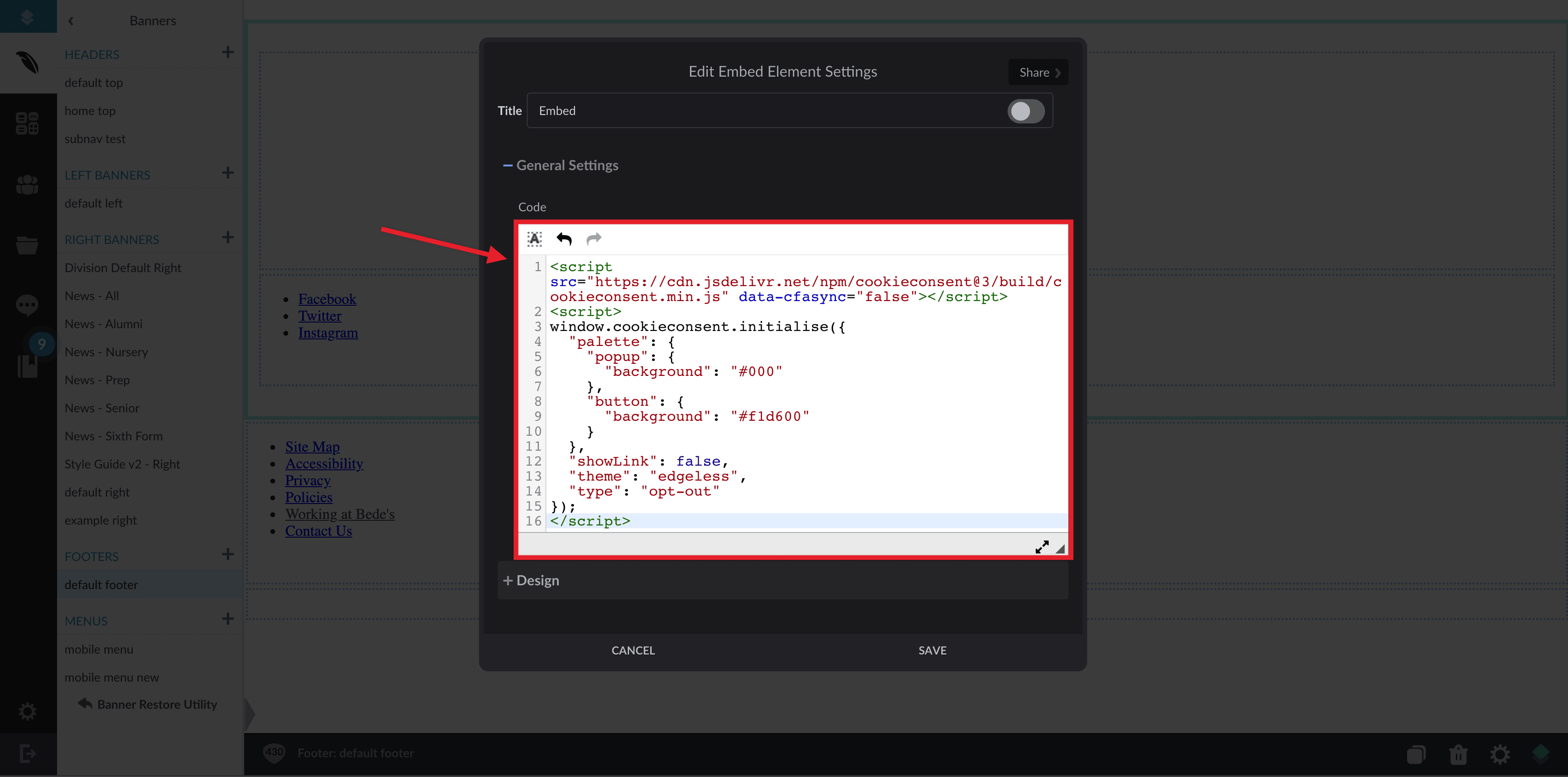Click the Instagram link

point(327,333)
